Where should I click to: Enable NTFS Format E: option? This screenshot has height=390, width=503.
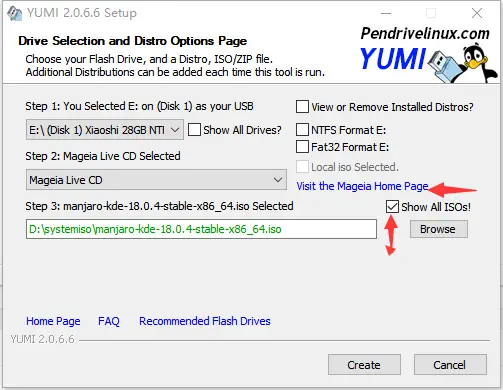[x=302, y=130]
